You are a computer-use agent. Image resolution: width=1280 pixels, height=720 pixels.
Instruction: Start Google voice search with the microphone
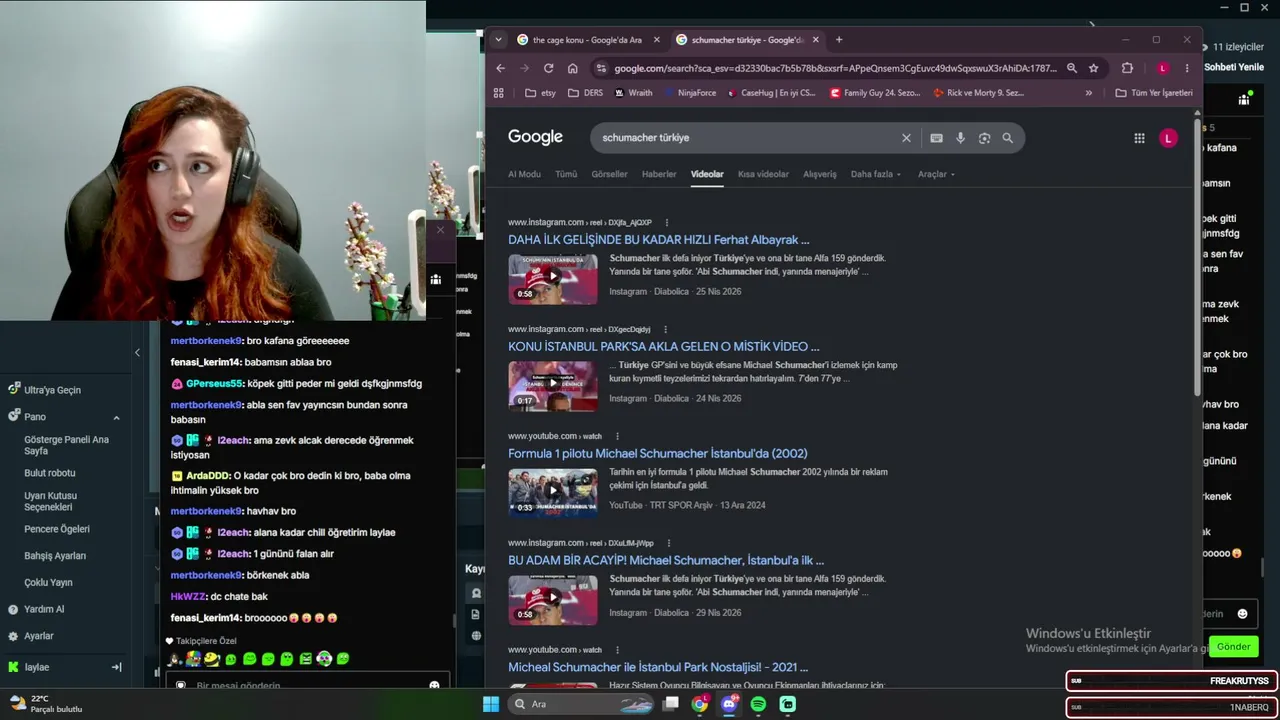coord(960,138)
